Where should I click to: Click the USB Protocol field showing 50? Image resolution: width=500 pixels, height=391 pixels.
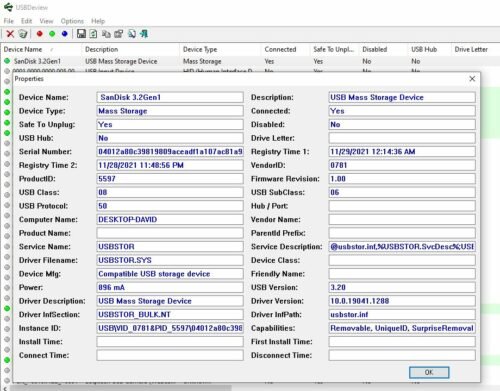(170, 206)
